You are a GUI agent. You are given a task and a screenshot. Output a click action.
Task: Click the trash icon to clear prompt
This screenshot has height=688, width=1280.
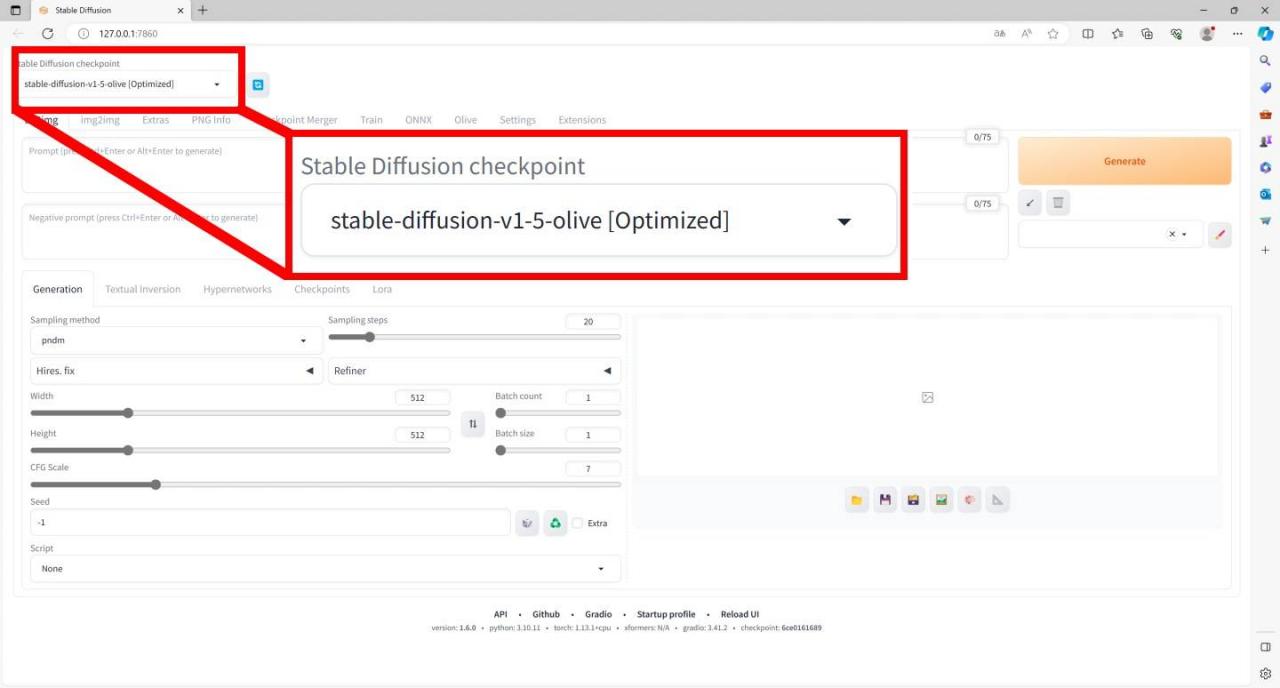click(1058, 203)
